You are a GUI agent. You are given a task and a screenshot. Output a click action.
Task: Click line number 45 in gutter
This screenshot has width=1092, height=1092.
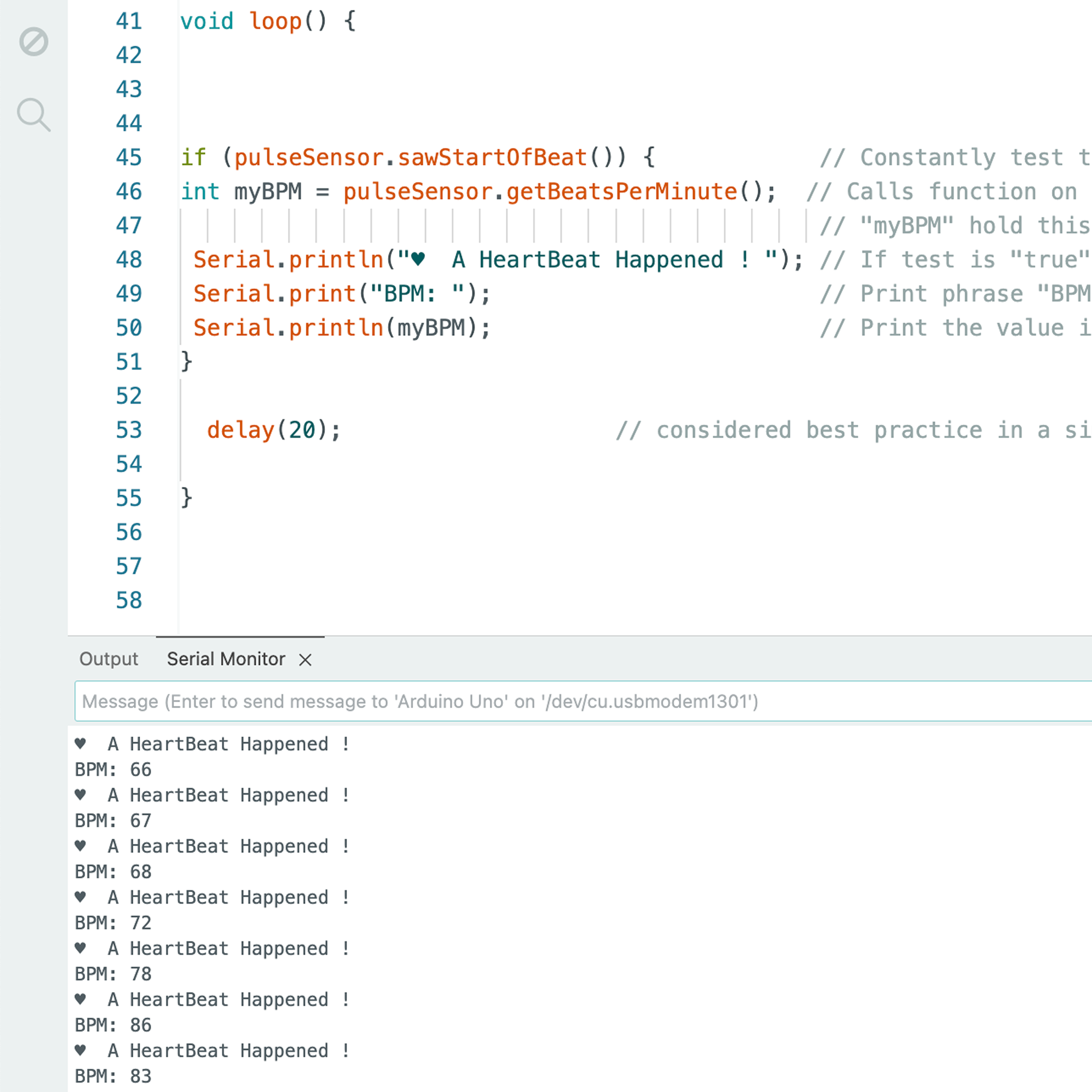tap(129, 158)
